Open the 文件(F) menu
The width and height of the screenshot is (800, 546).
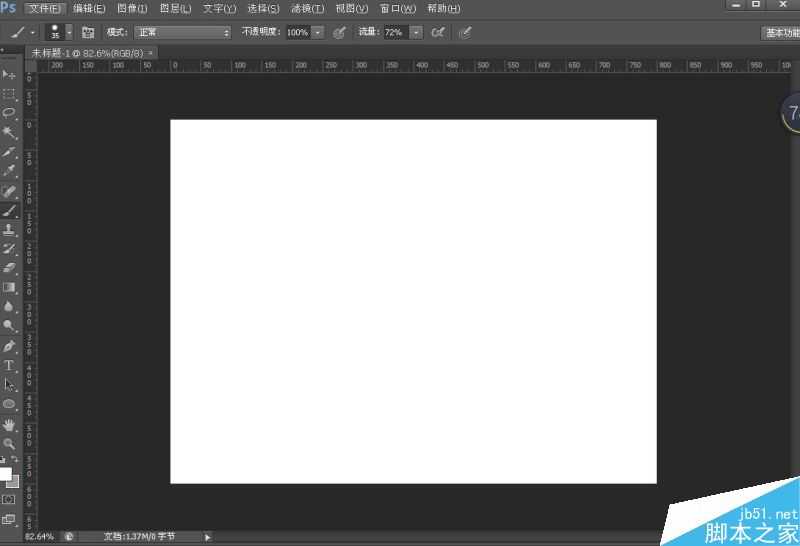pyautogui.click(x=45, y=8)
